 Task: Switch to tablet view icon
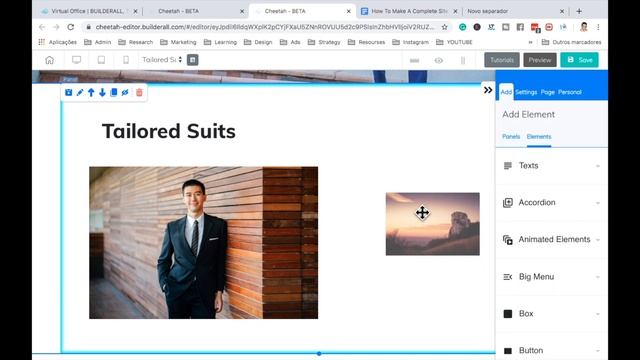coord(101,60)
